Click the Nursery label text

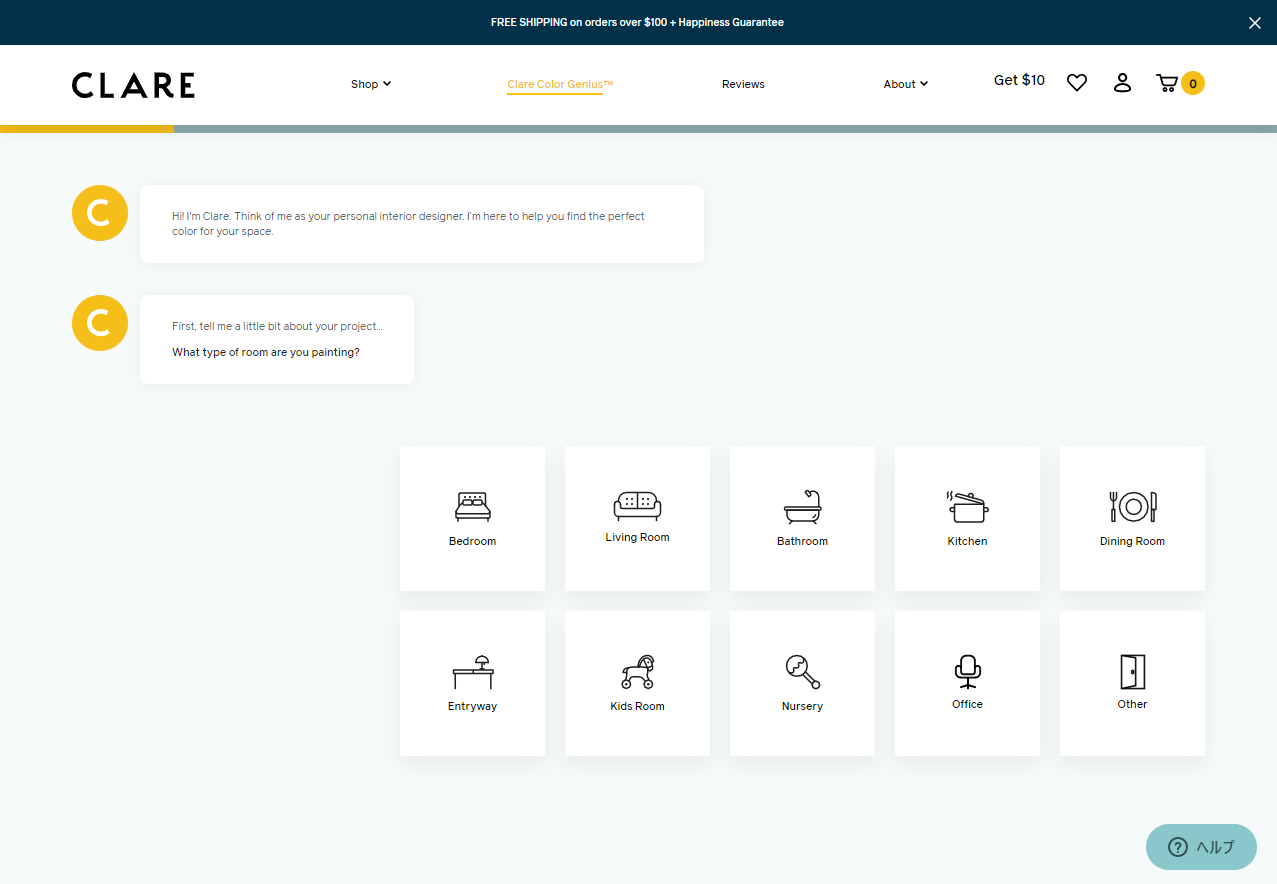pos(802,706)
